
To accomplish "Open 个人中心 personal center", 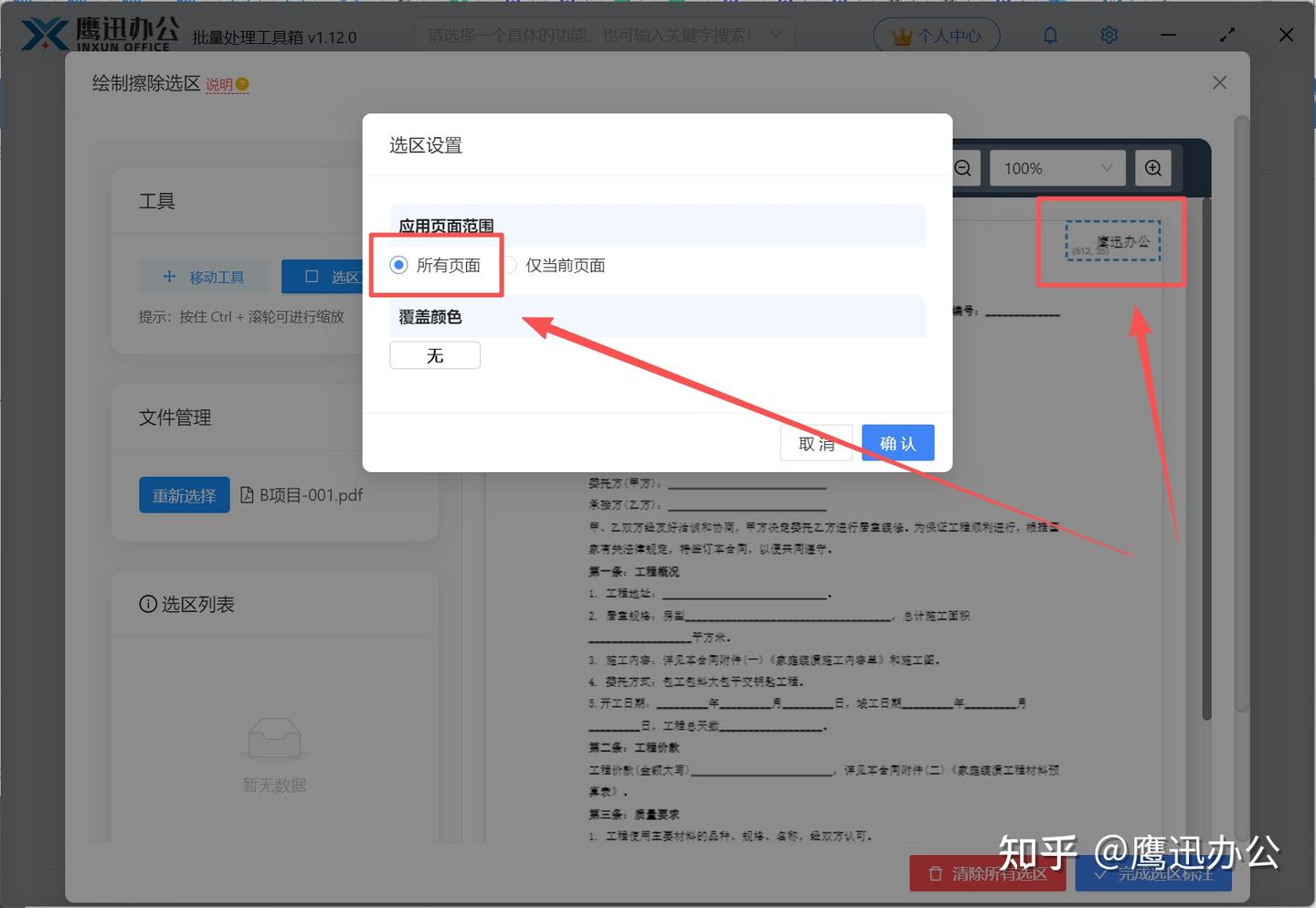I will coord(937,35).
